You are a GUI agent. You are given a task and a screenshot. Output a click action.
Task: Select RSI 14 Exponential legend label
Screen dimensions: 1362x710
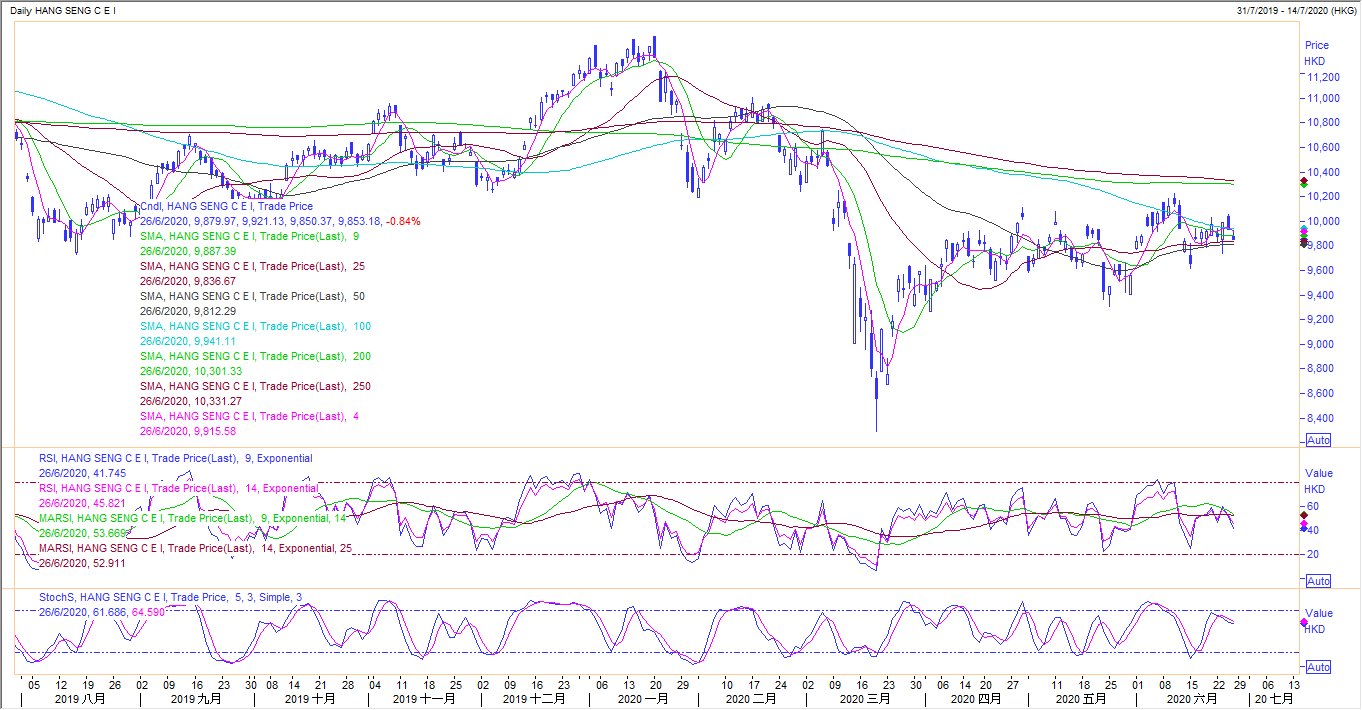coord(179,488)
